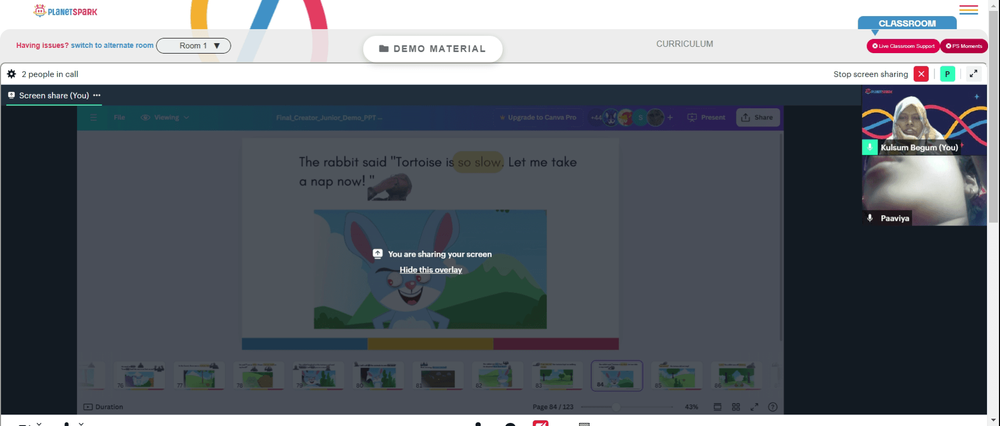Add collaborator with plus icon
Viewport: 1000px width, 426px height.
[x=670, y=117]
